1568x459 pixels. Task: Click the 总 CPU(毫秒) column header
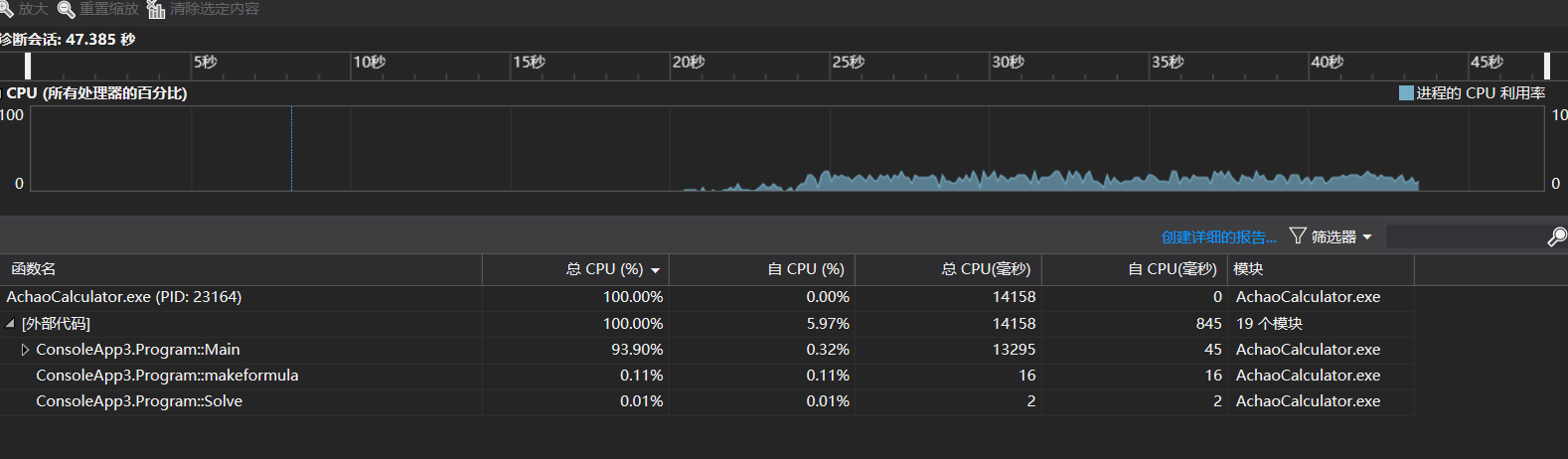[x=986, y=269]
